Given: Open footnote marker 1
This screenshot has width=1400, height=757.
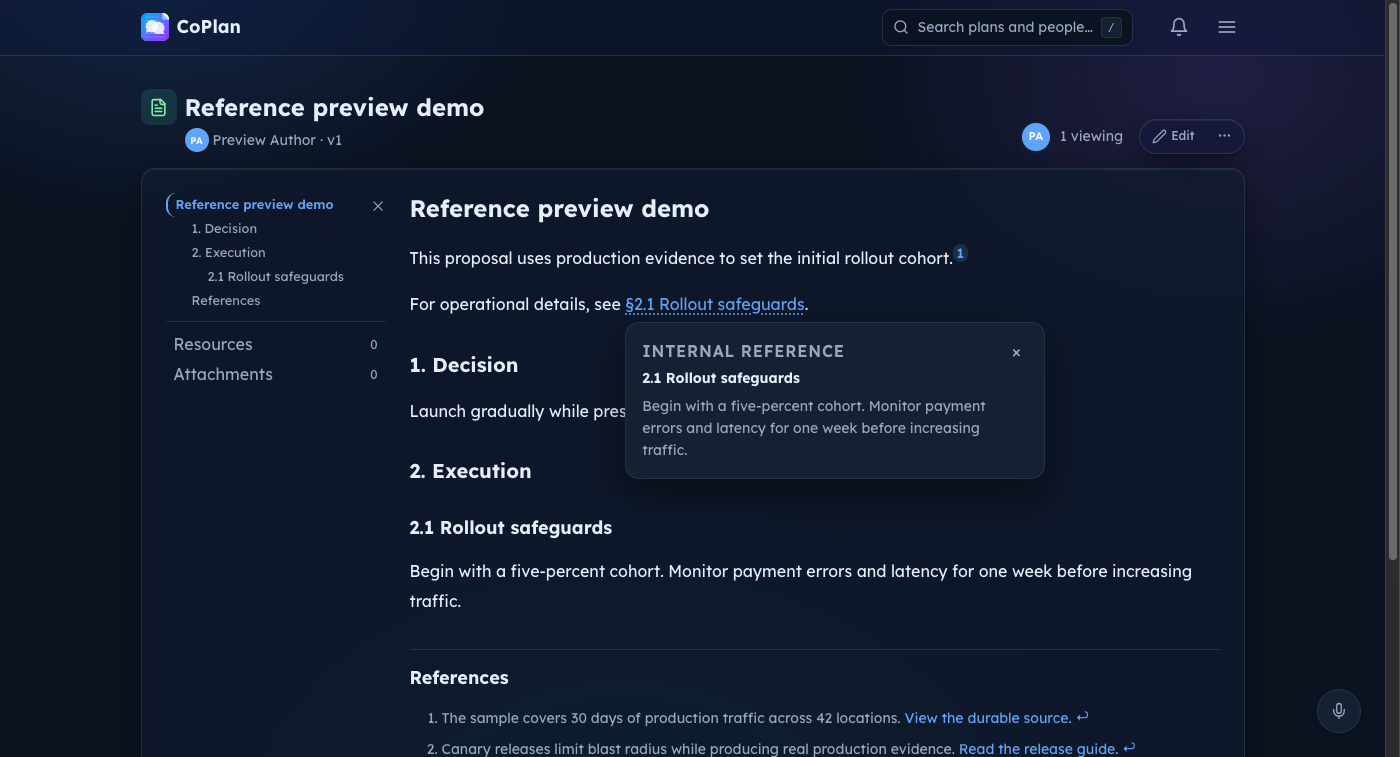Looking at the screenshot, I should tap(960, 254).
